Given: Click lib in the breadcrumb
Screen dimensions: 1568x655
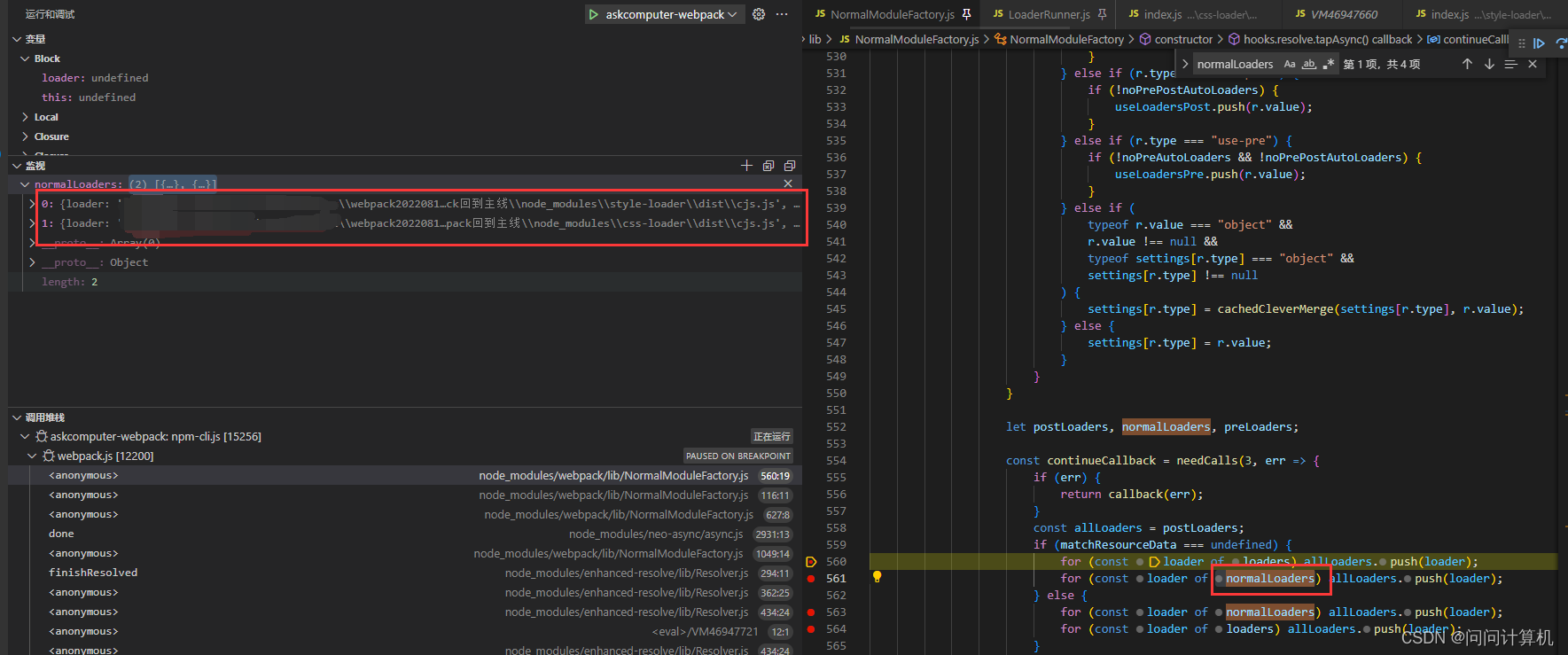Looking at the screenshot, I should tap(815, 39).
